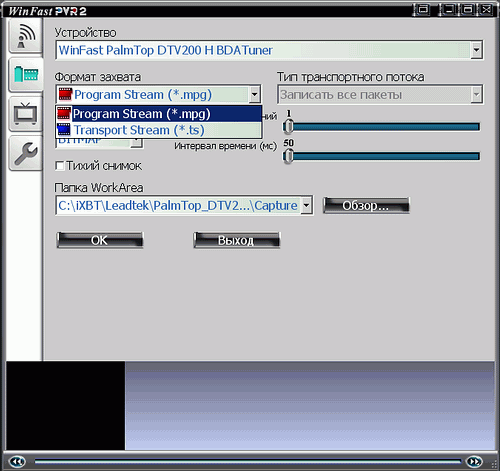Image resolution: width=500 pixels, height=471 pixels.
Task: Click the fast-forward button at bottom right
Action: (474, 462)
